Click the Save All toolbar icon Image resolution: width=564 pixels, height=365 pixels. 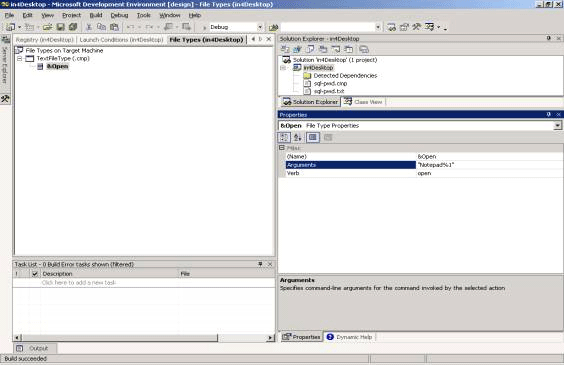73,27
